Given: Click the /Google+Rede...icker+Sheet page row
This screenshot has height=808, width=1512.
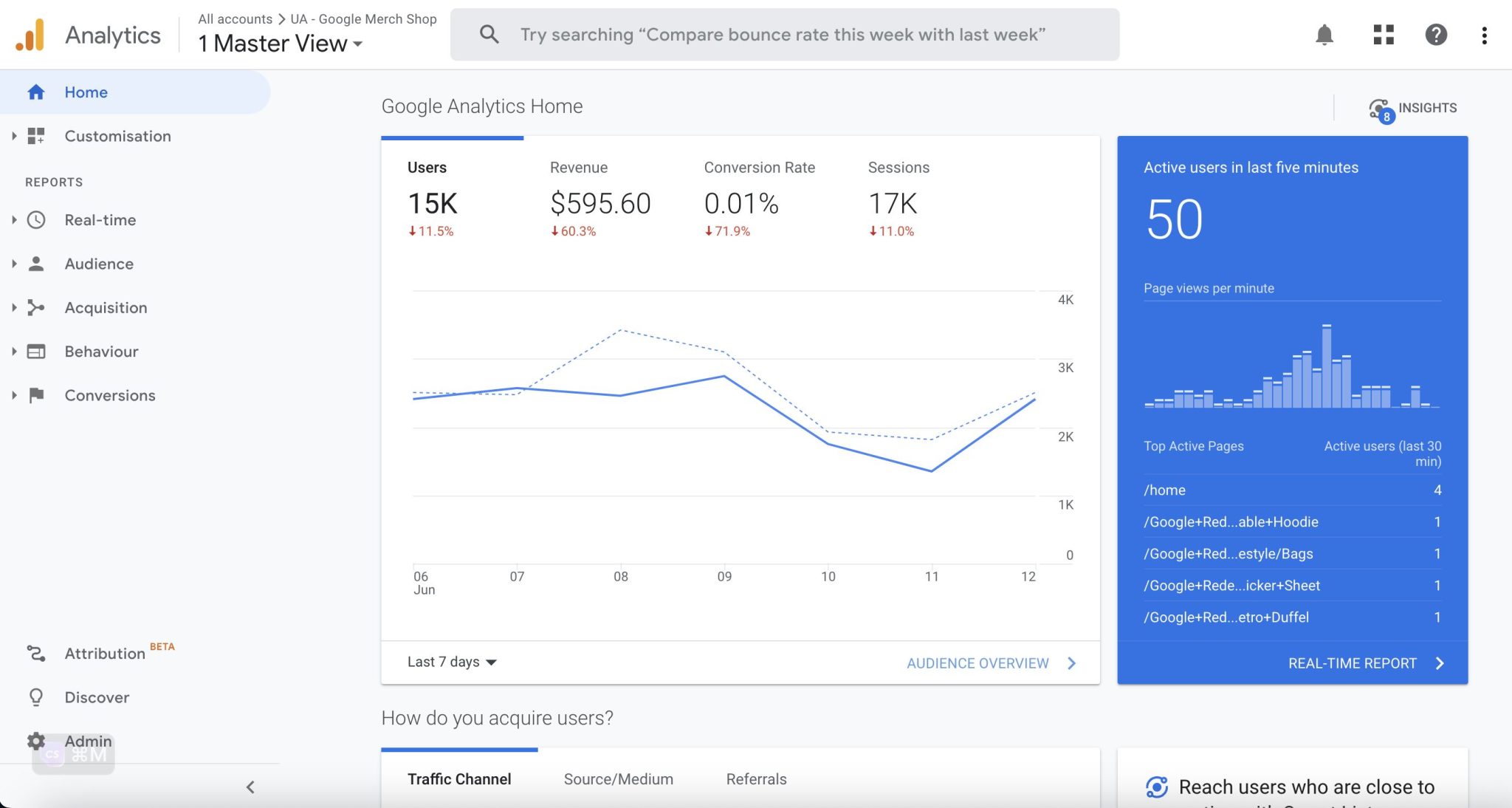Looking at the screenshot, I should (1292, 586).
